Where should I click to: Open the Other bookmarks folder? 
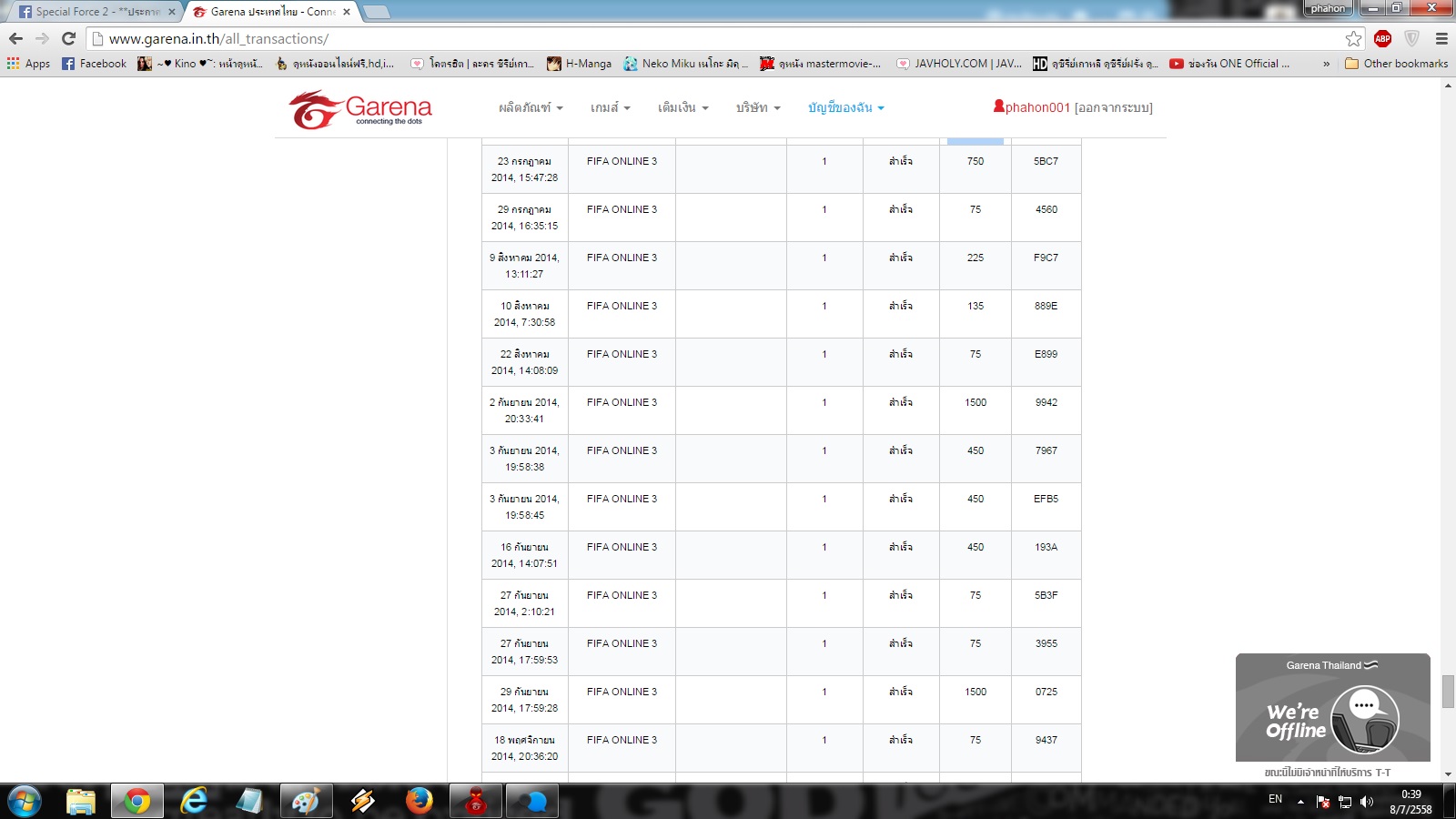(1396, 64)
